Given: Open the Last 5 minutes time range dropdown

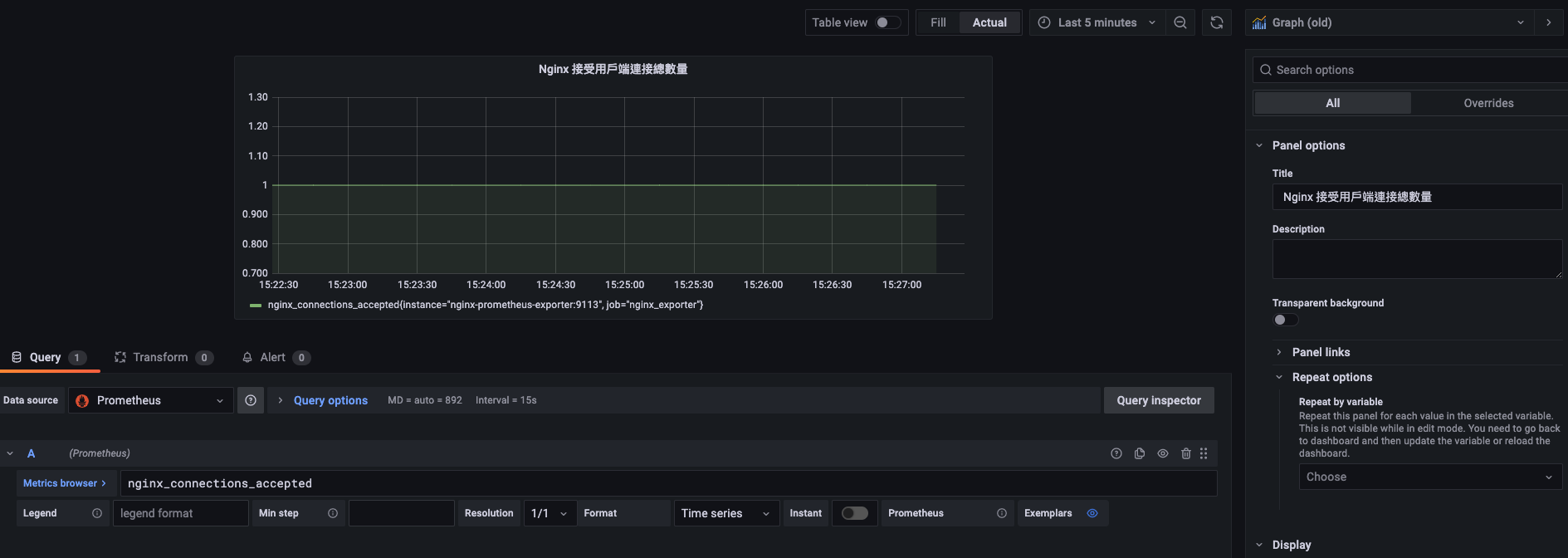Looking at the screenshot, I should [x=1097, y=22].
